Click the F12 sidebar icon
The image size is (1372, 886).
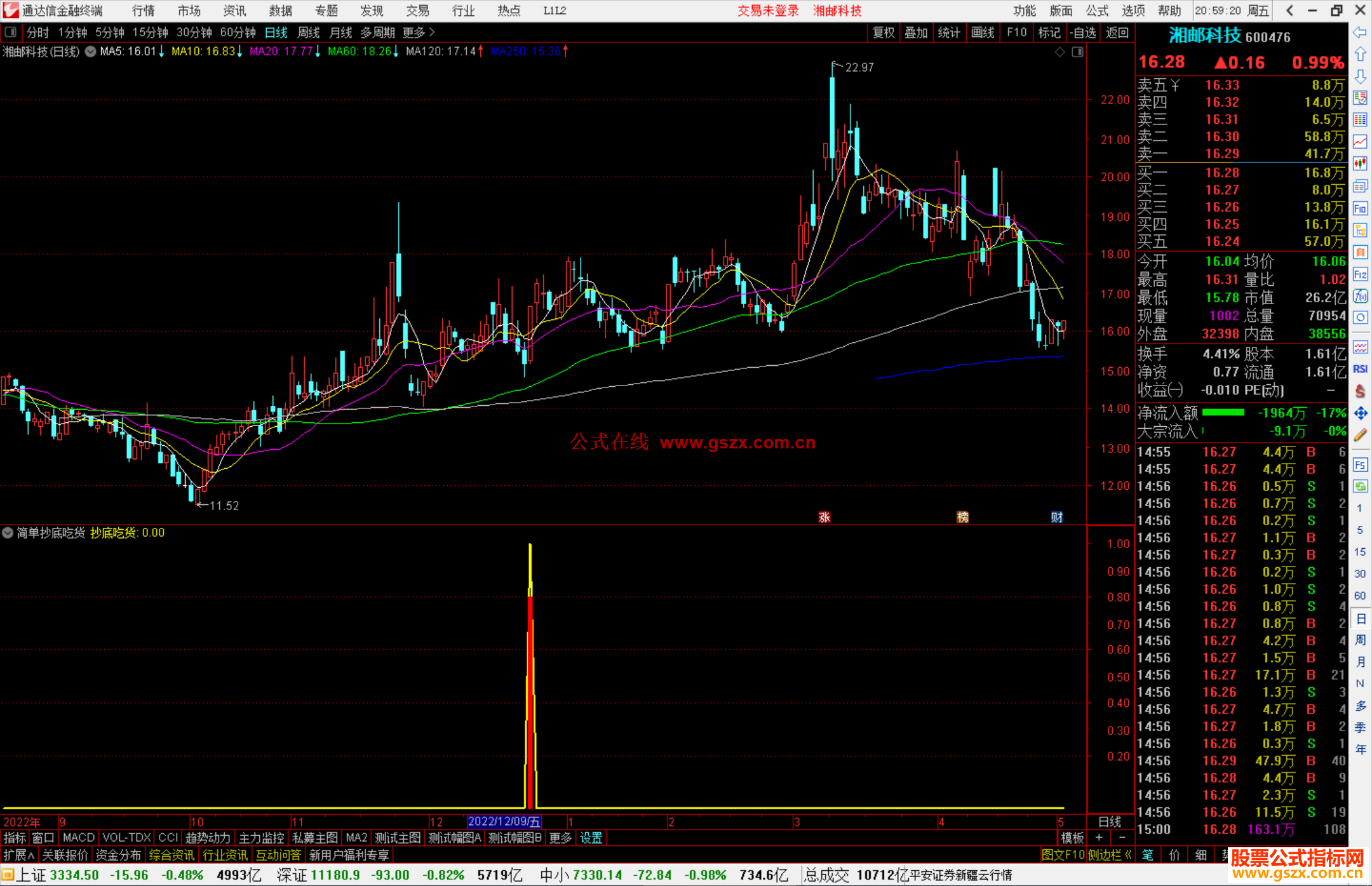click(x=1360, y=274)
